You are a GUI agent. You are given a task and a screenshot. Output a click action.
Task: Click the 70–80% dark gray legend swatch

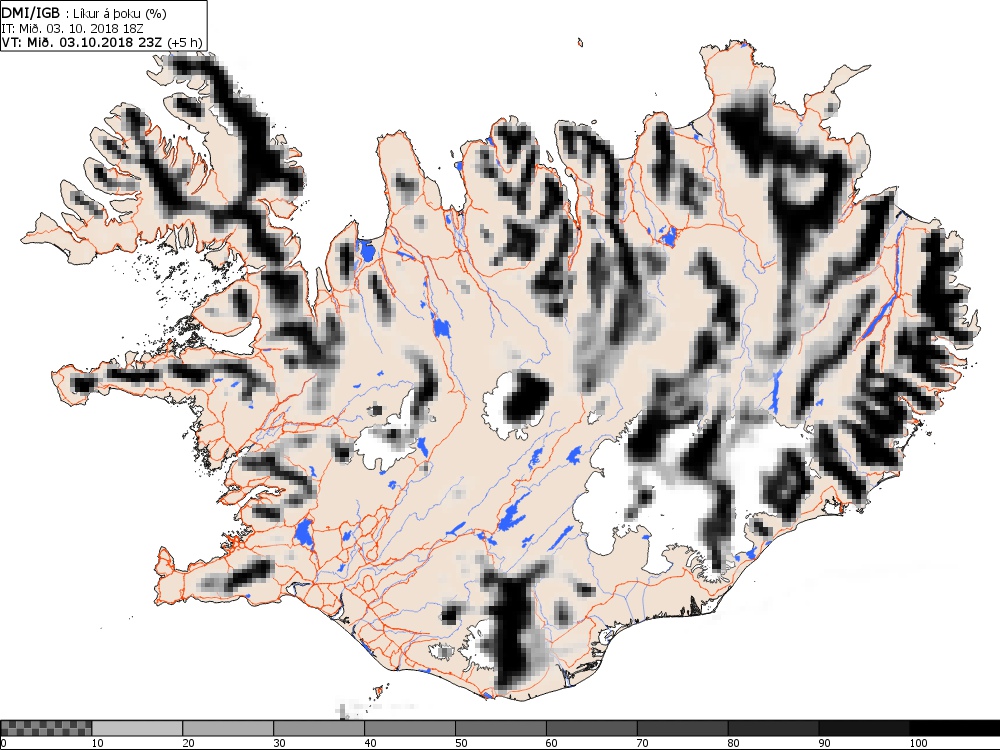tap(682, 728)
